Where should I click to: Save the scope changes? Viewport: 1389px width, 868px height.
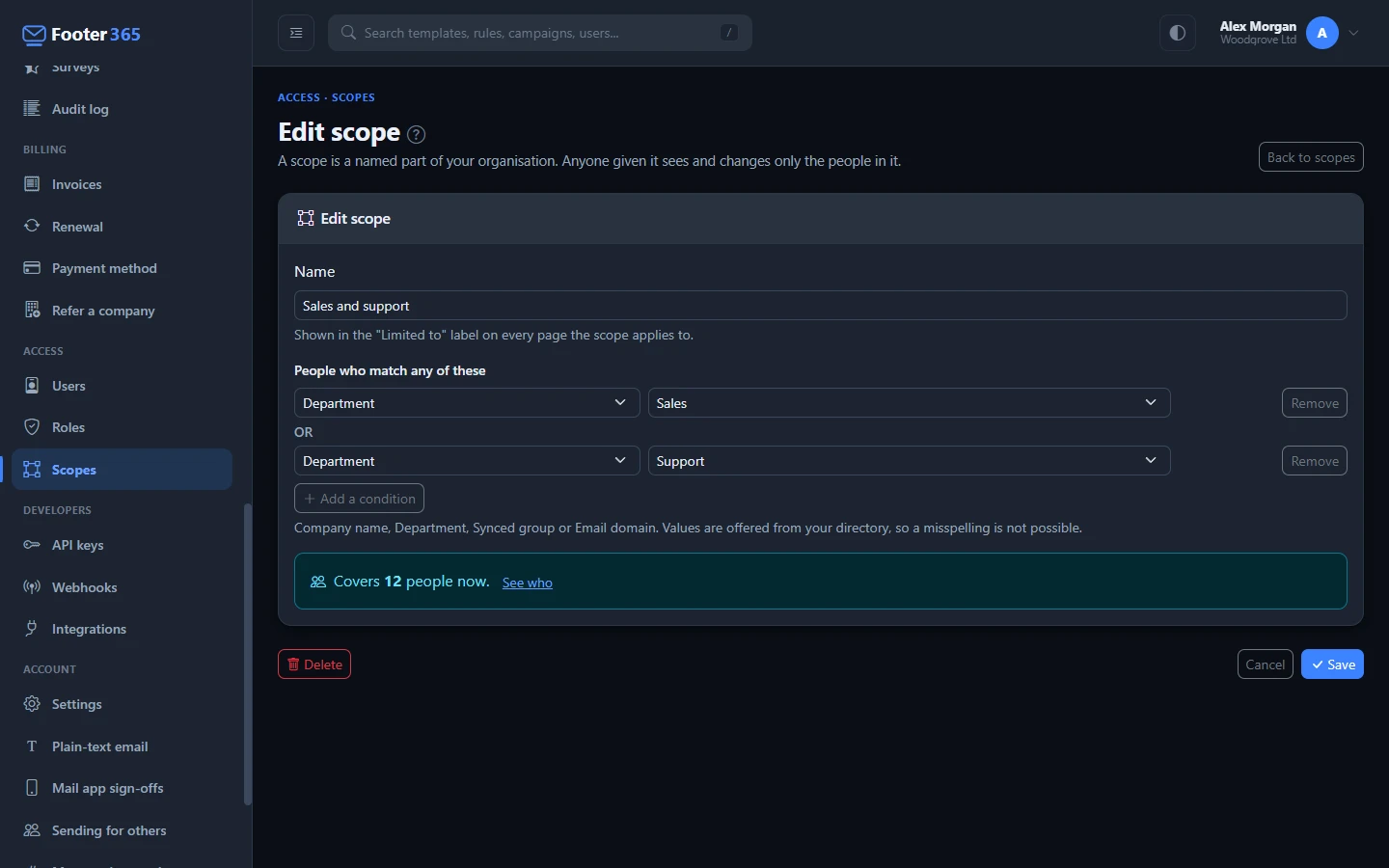coord(1332,665)
